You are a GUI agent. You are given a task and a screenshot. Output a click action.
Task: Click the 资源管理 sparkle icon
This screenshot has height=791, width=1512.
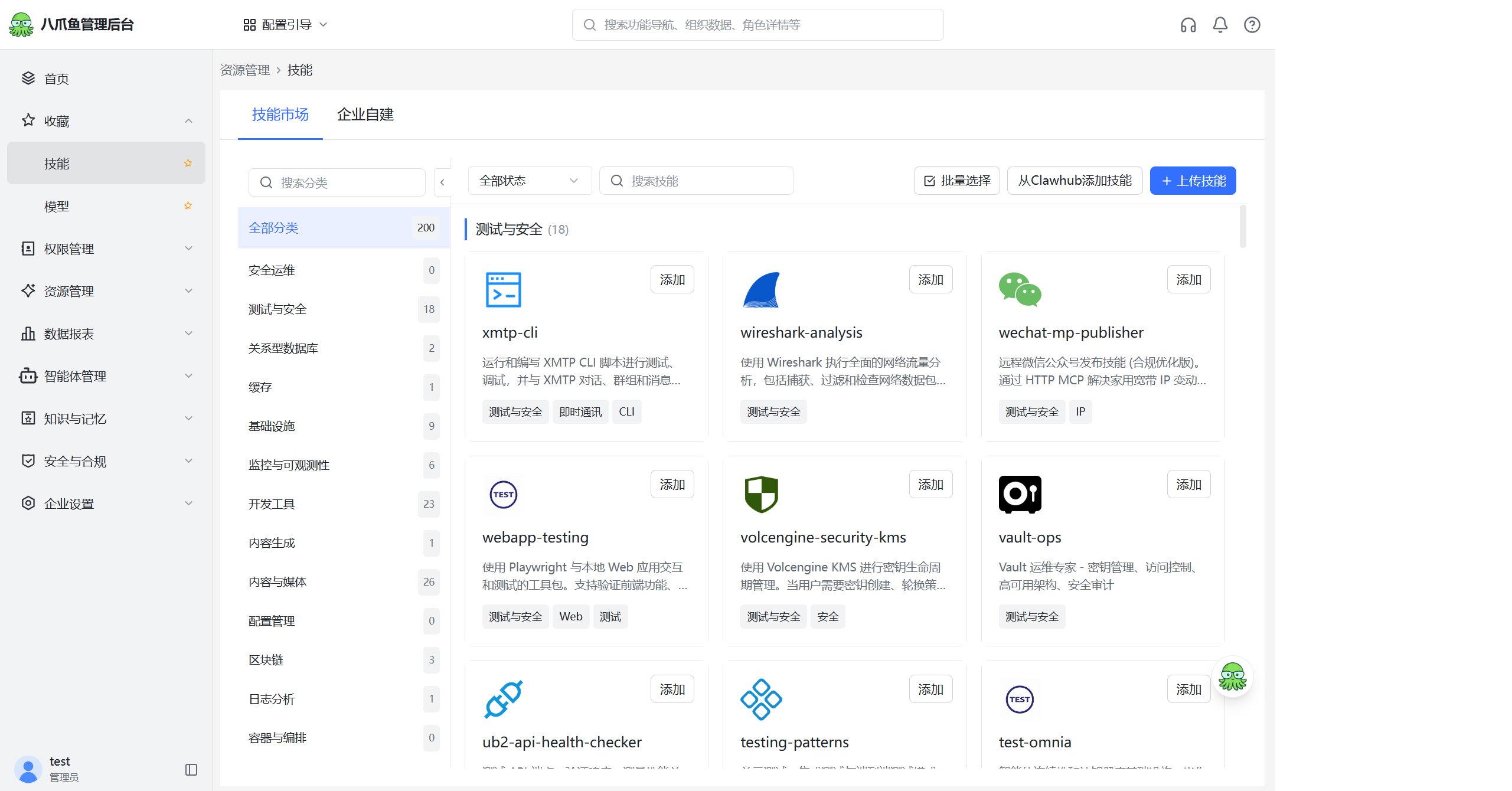pos(28,290)
